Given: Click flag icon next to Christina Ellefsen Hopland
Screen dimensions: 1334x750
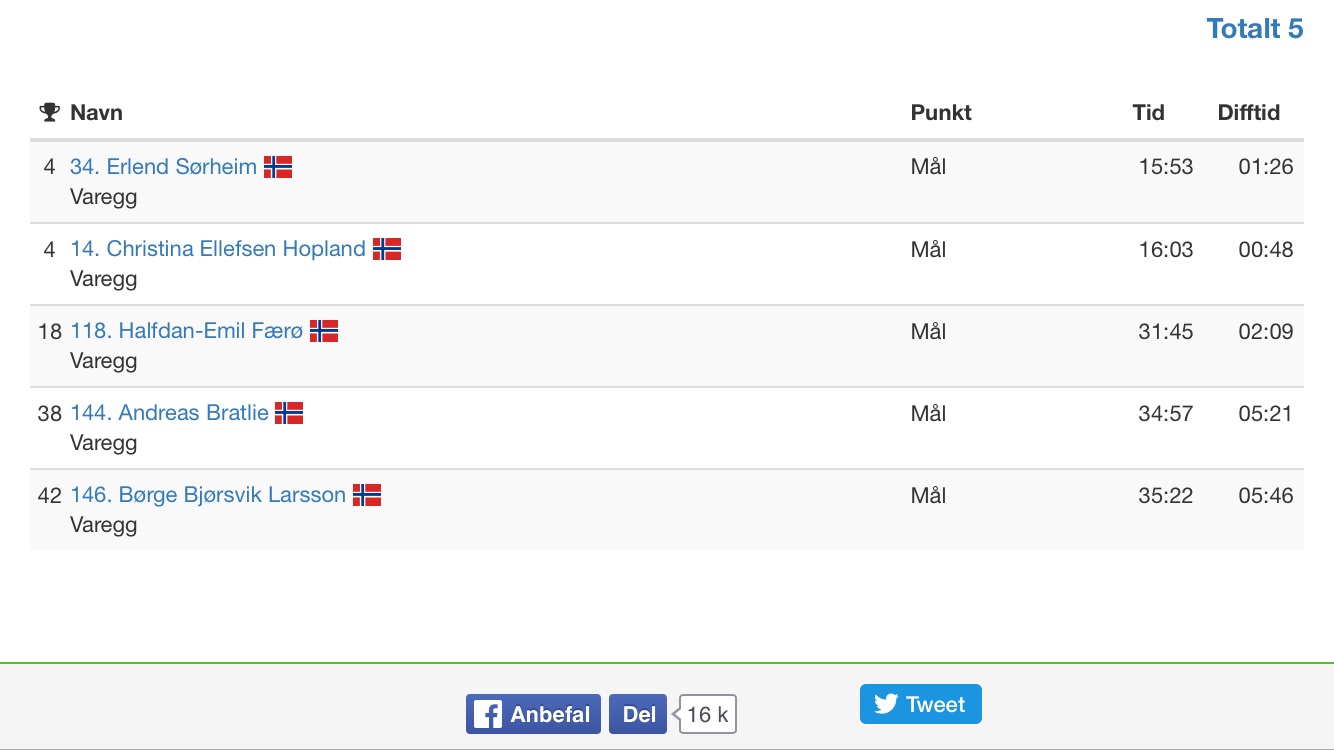Looking at the screenshot, I should [x=387, y=249].
